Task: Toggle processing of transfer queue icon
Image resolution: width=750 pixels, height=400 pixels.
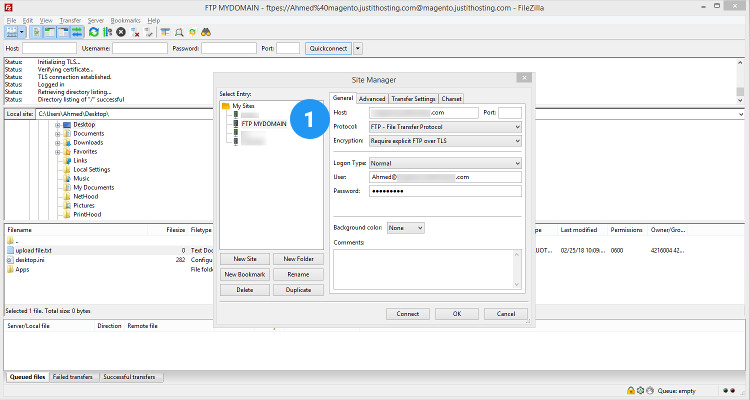Action: (x=108, y=32)
